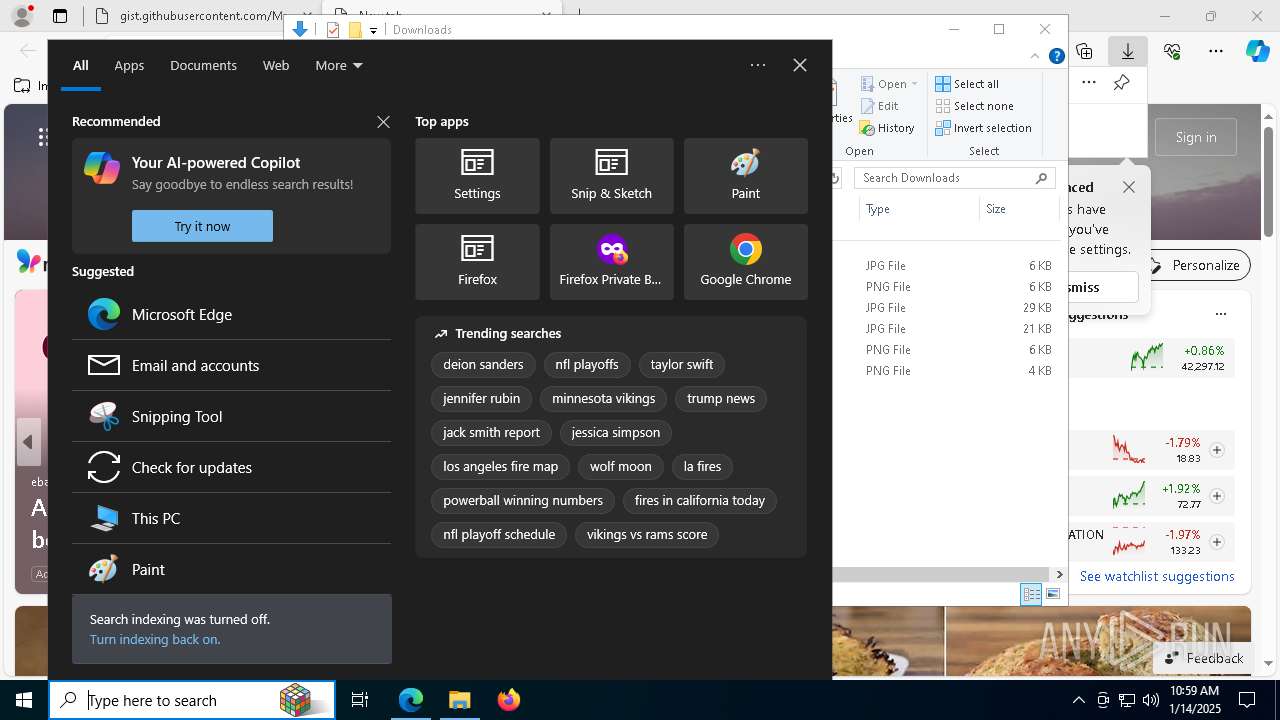Search trending los angeles fire map

[501, 467]
